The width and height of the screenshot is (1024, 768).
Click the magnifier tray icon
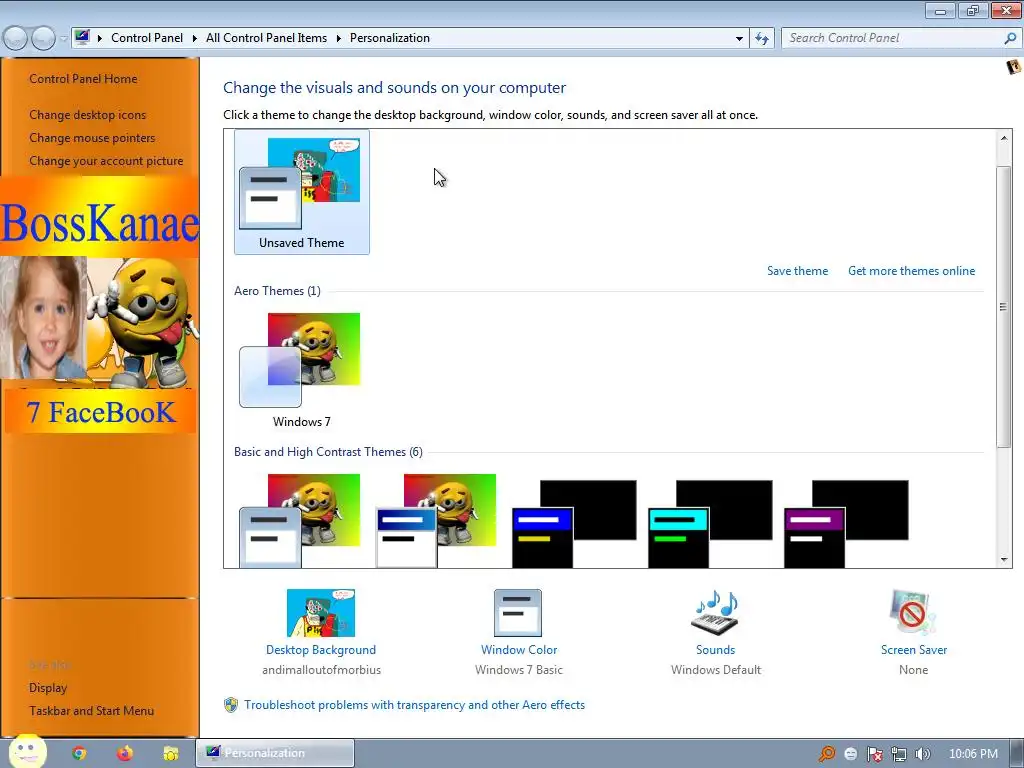click(827, 754)
